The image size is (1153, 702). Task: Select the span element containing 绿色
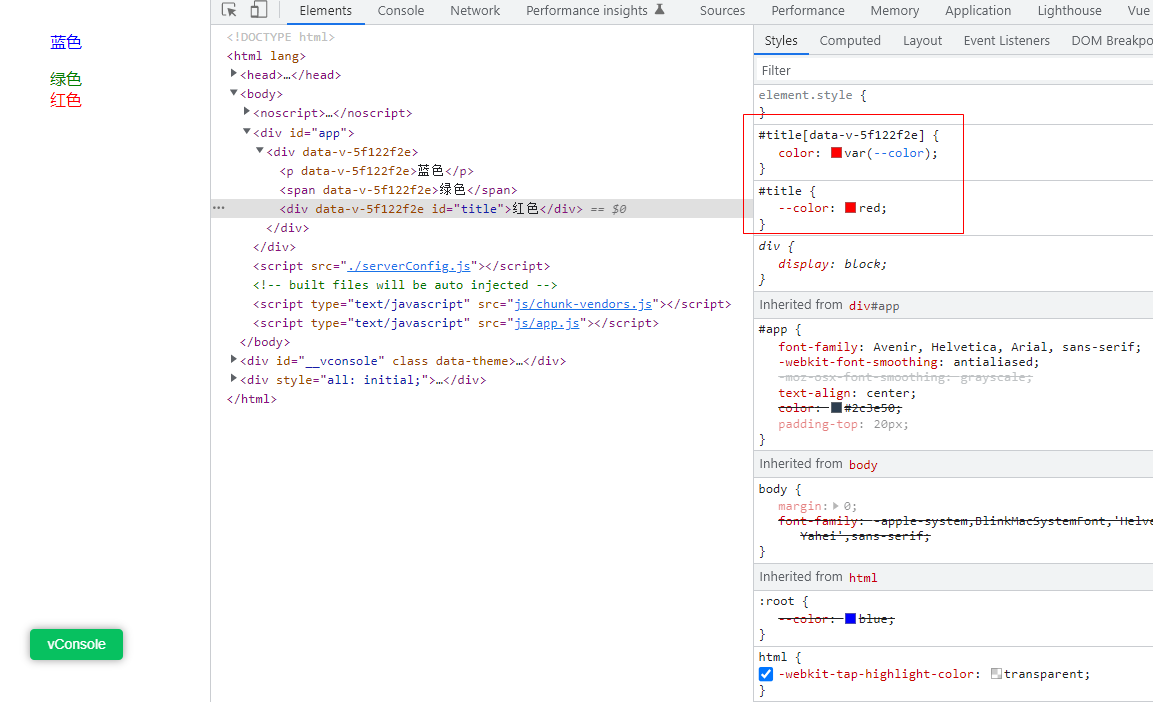coord(398,190)
